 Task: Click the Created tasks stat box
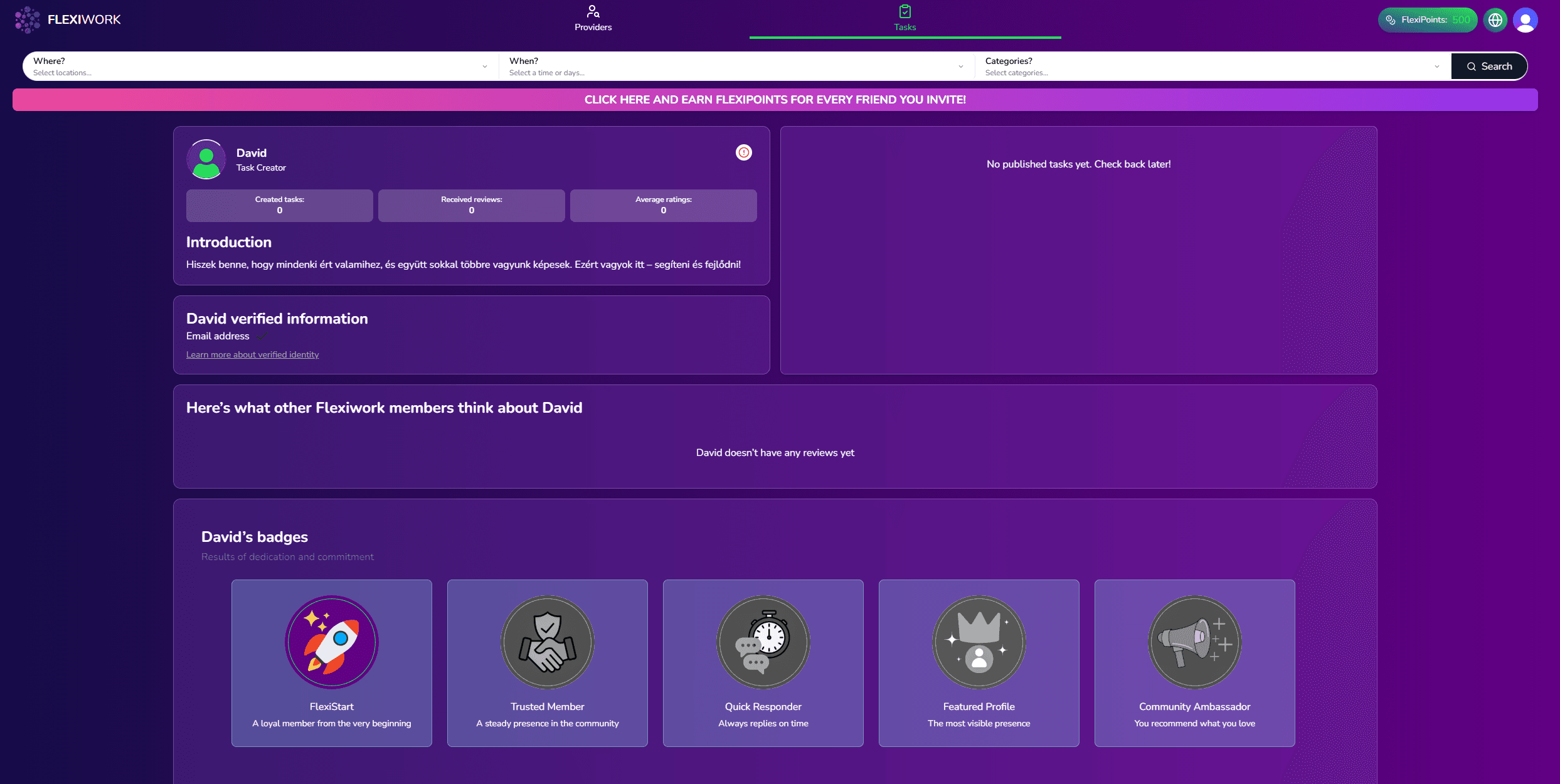click(x=280, y=206)
